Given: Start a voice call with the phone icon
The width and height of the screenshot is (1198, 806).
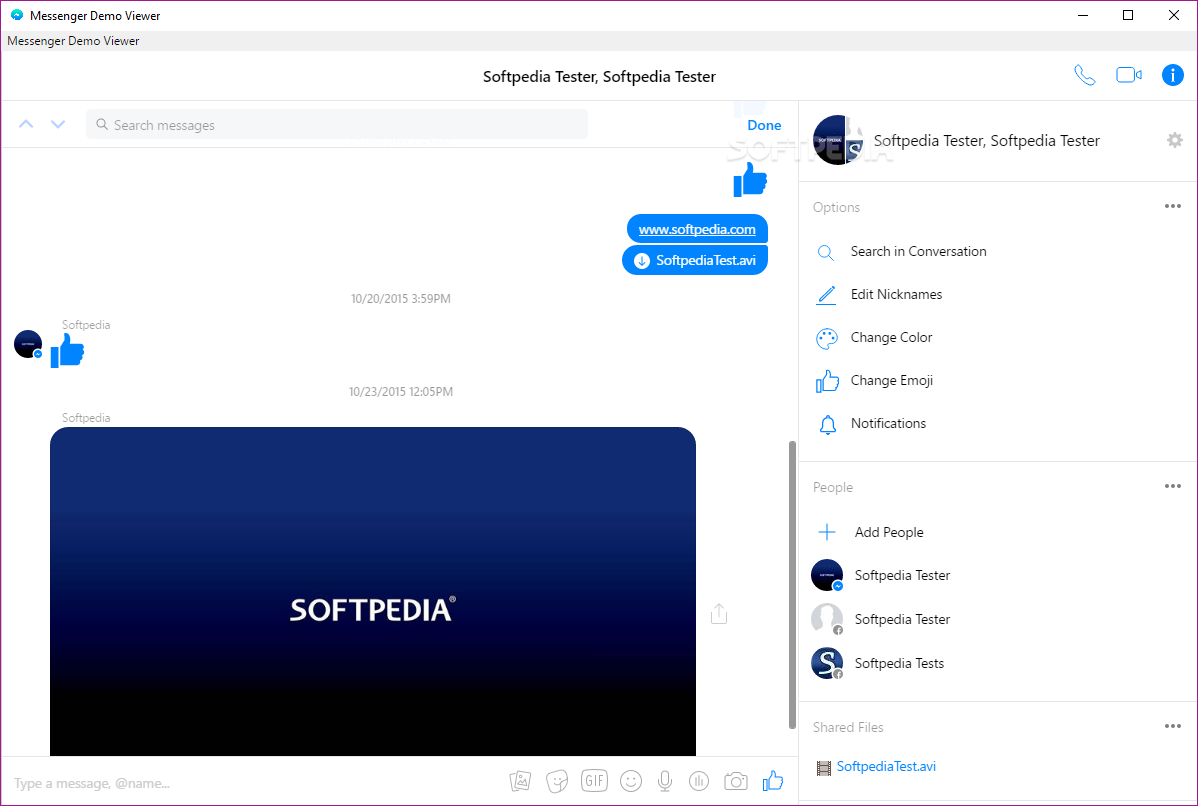Looking at the screenshot, I should (x=1084, y=75).
